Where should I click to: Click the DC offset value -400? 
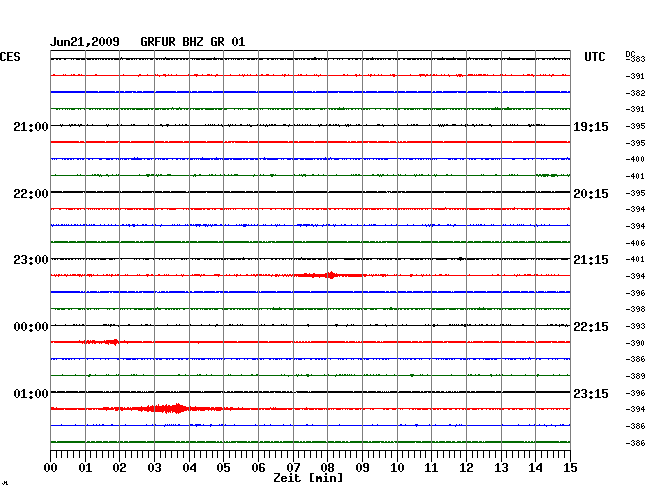coord(635,159)
